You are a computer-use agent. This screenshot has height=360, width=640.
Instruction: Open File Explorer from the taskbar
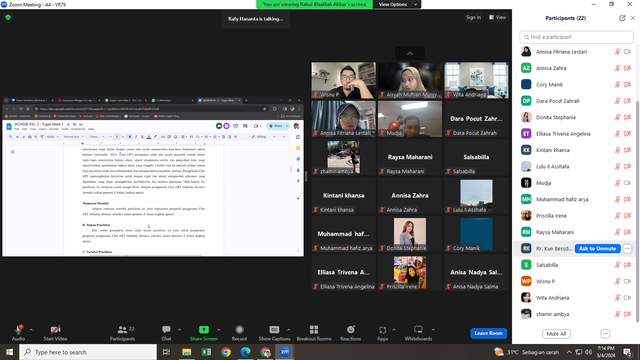(x=187, y=352)
